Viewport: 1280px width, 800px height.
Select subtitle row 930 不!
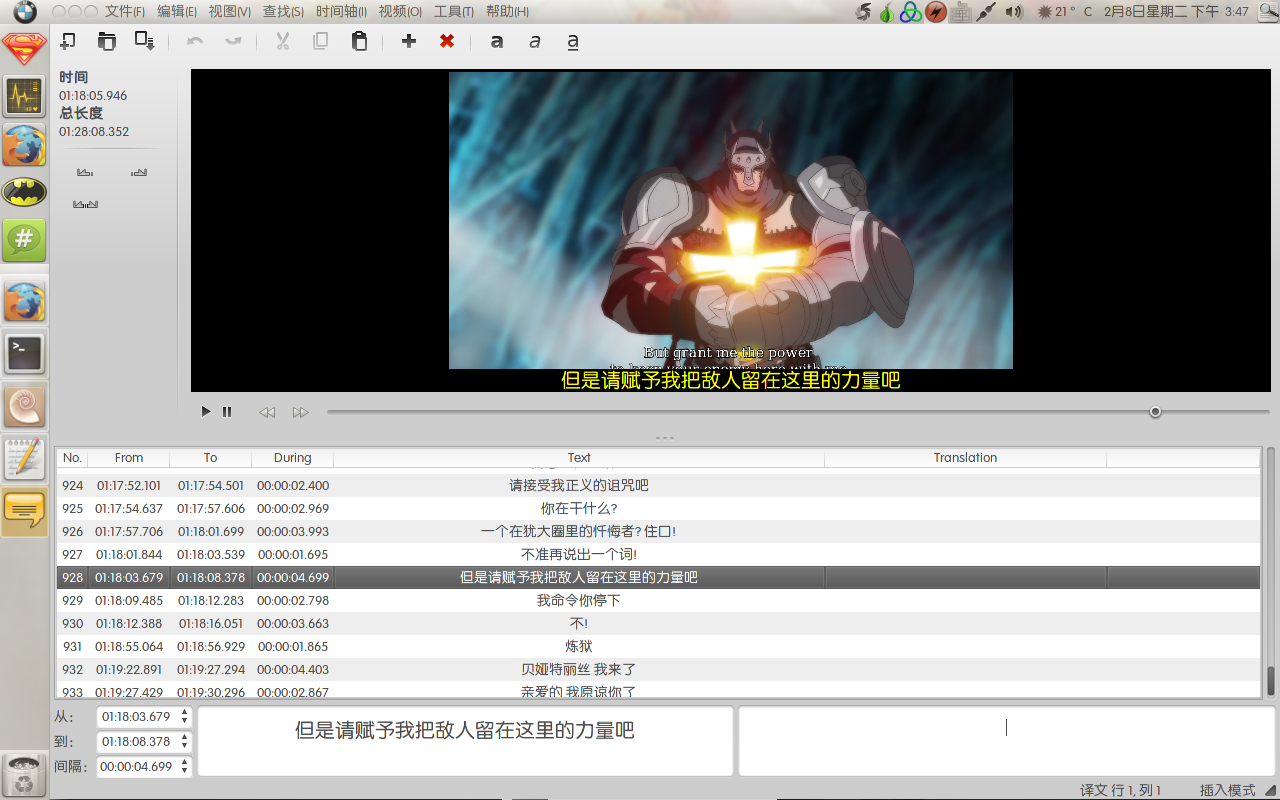[658, 623]
